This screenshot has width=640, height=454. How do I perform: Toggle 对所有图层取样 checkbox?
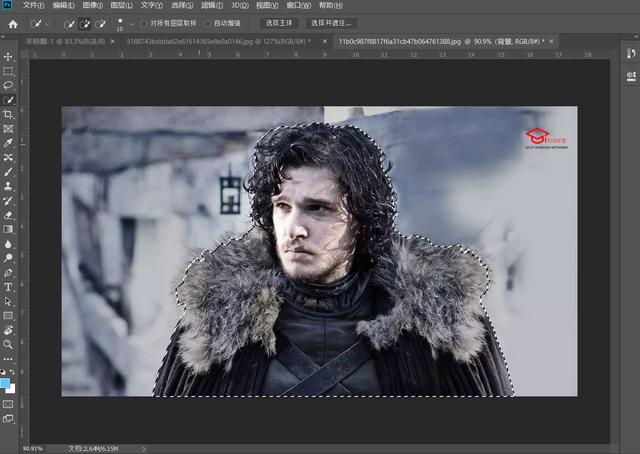click(144, 24)
